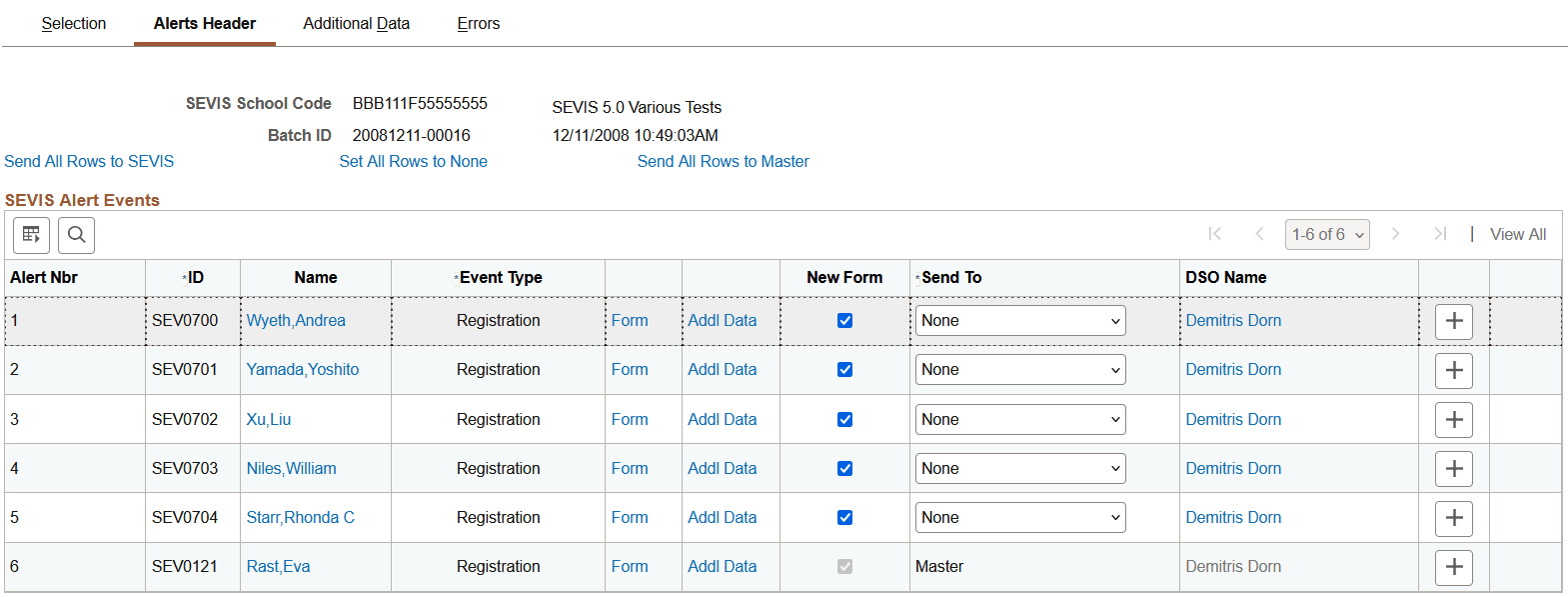This screenshot has height=597, width=1568.
Task: Add row after Yamada,Yoshito with plus
Action: 1454,370
